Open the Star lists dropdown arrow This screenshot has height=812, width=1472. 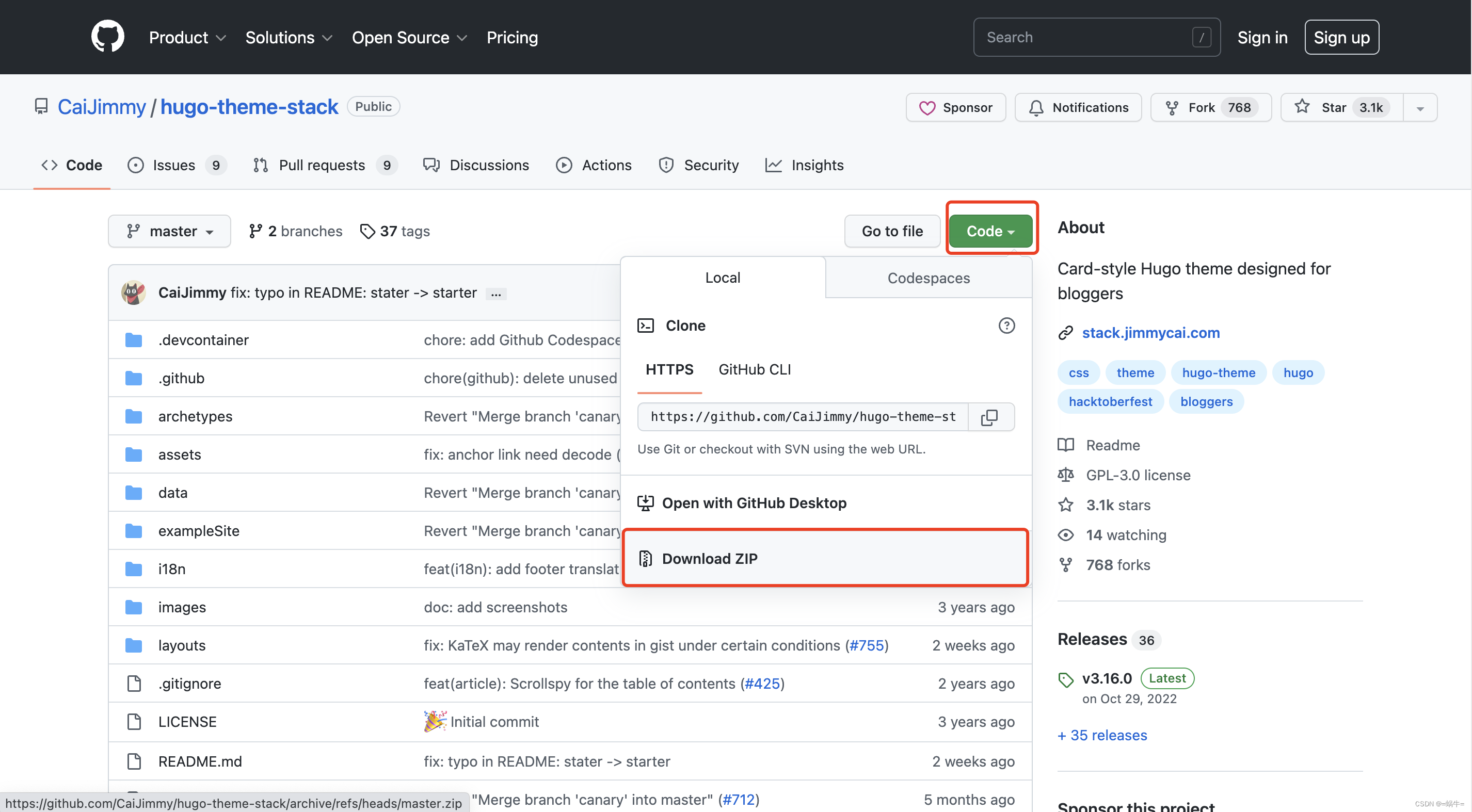click(x=1420, y=108)
